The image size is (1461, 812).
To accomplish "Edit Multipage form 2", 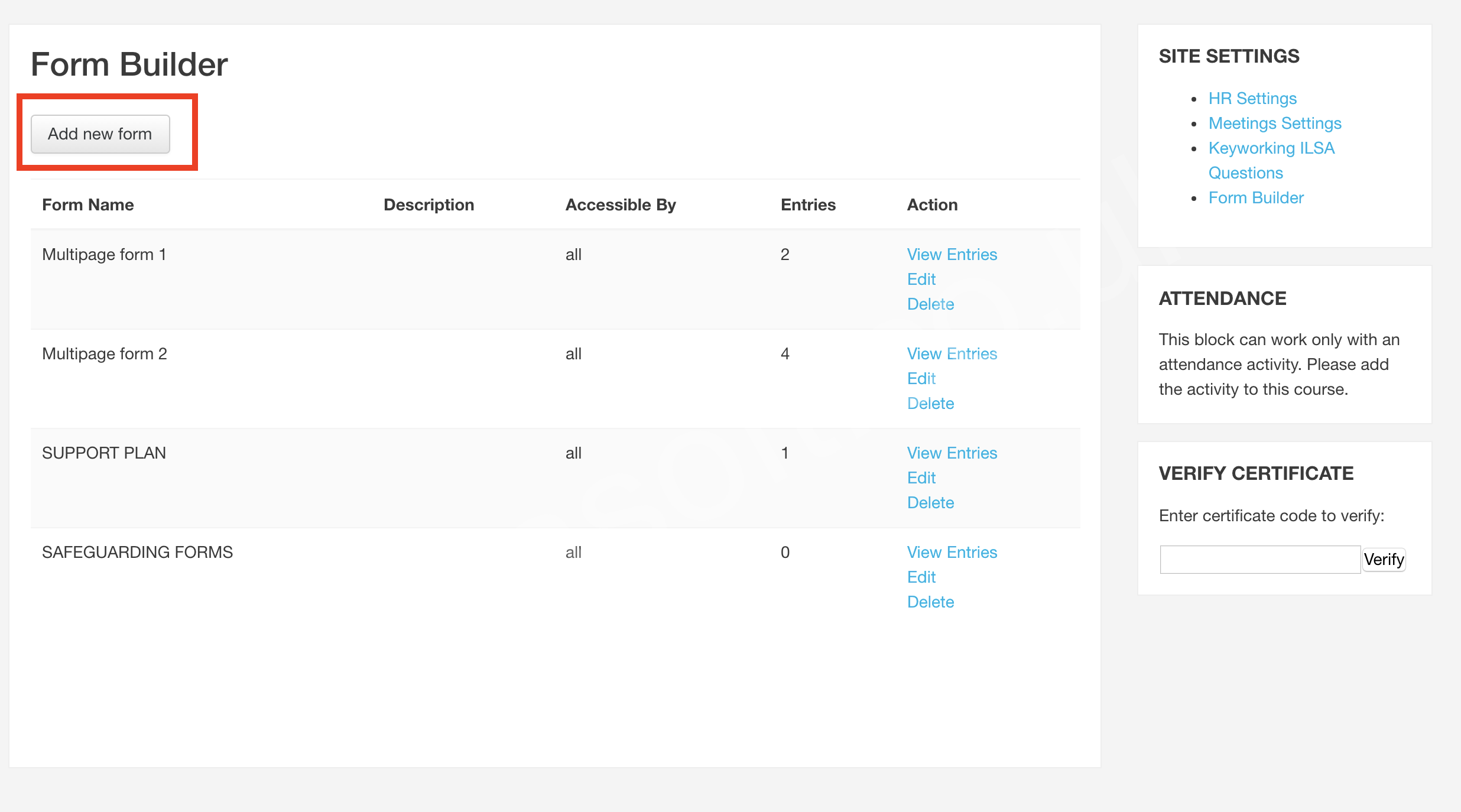I will pyautogui.click(x=921, y=379).
